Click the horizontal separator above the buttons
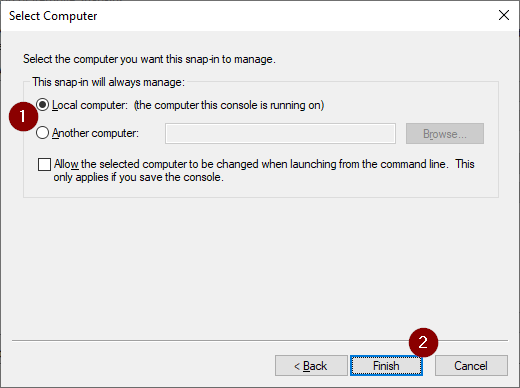This screenshot has height=388, width=520. [x=260, y=340]
